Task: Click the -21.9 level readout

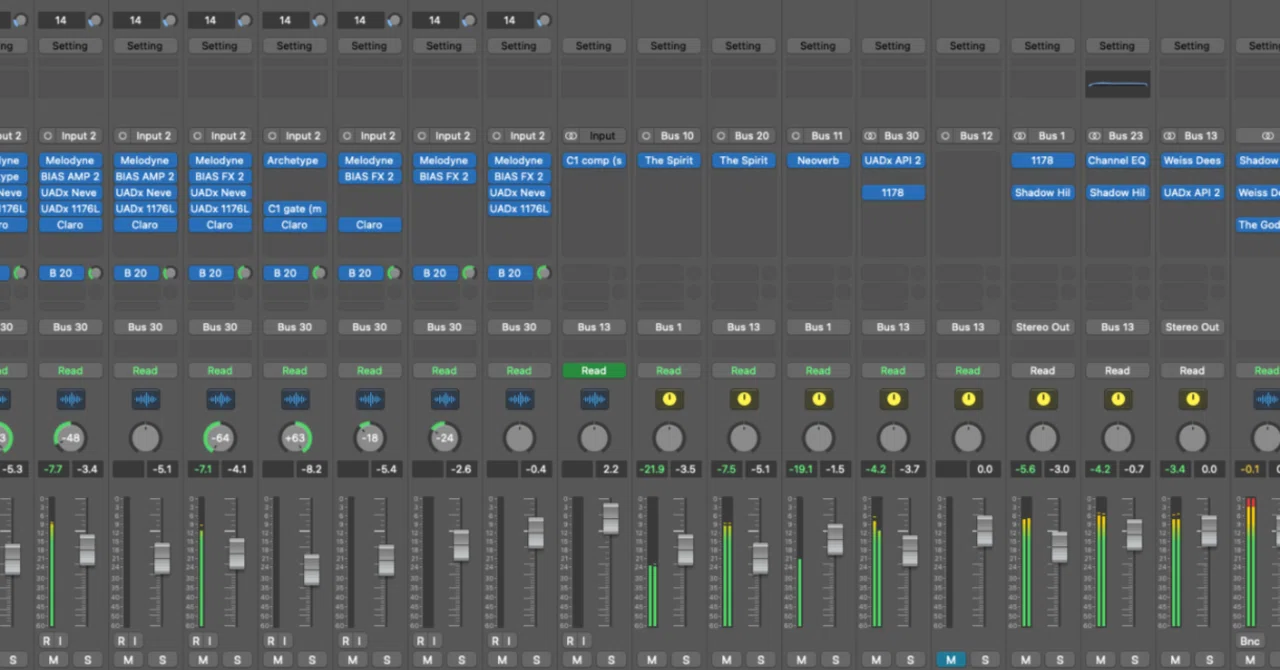Action: [653, 469]
